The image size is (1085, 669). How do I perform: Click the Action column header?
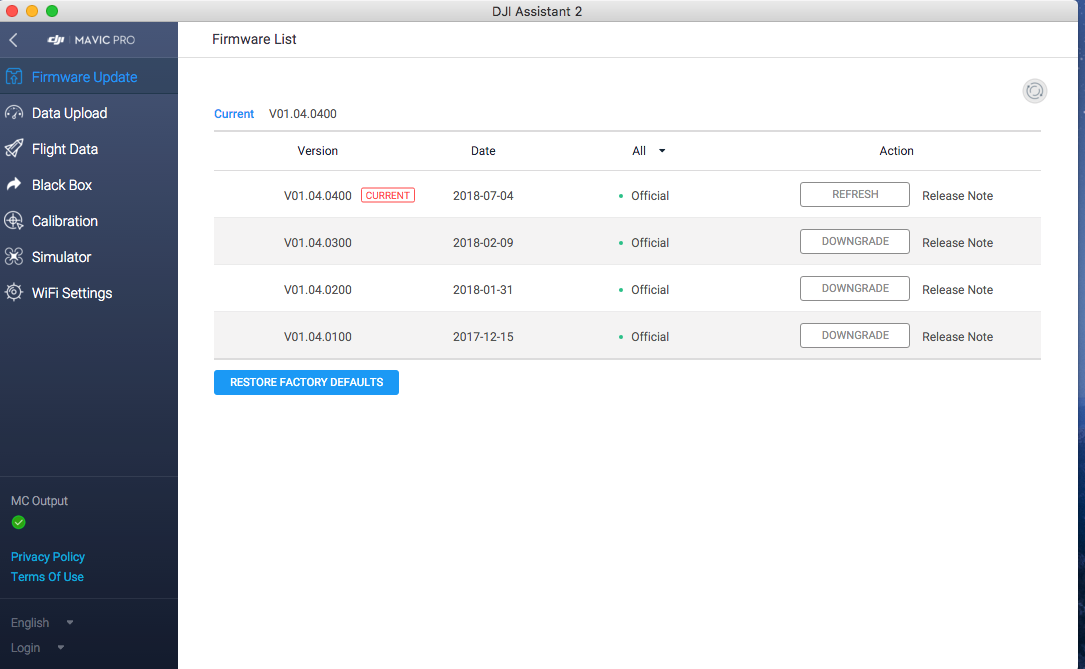(896, 151)
